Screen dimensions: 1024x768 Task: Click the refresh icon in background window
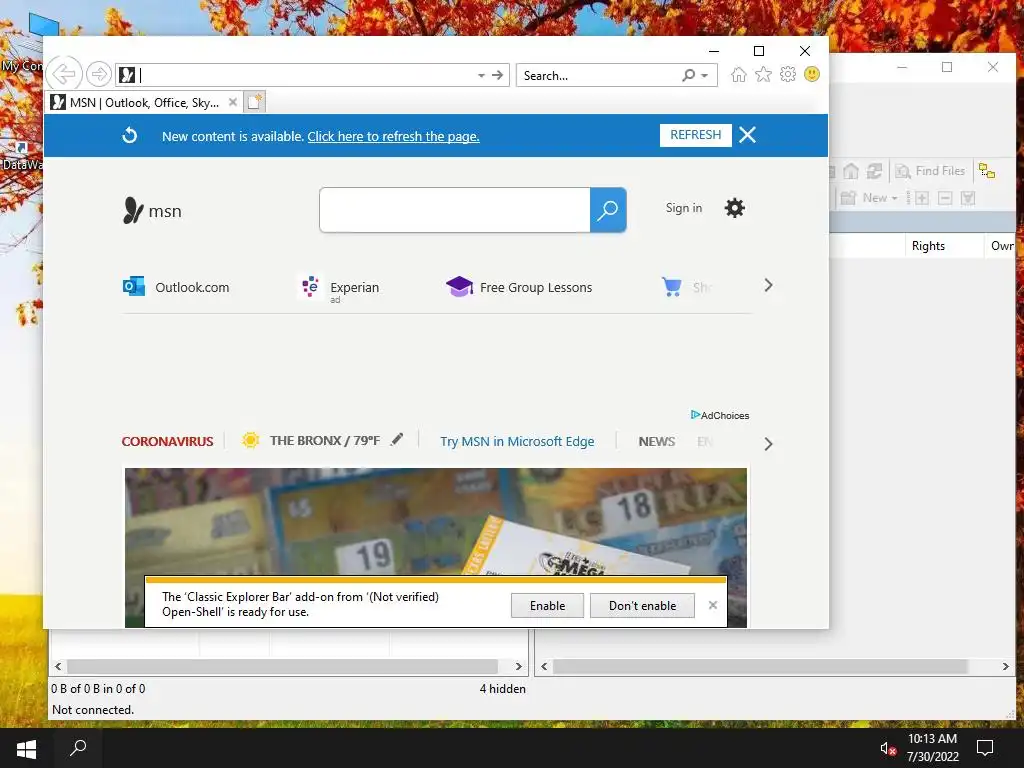point(874,171)
